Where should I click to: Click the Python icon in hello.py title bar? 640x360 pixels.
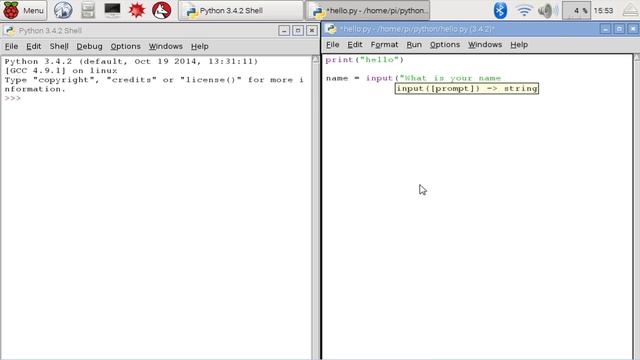coord(331,29)
